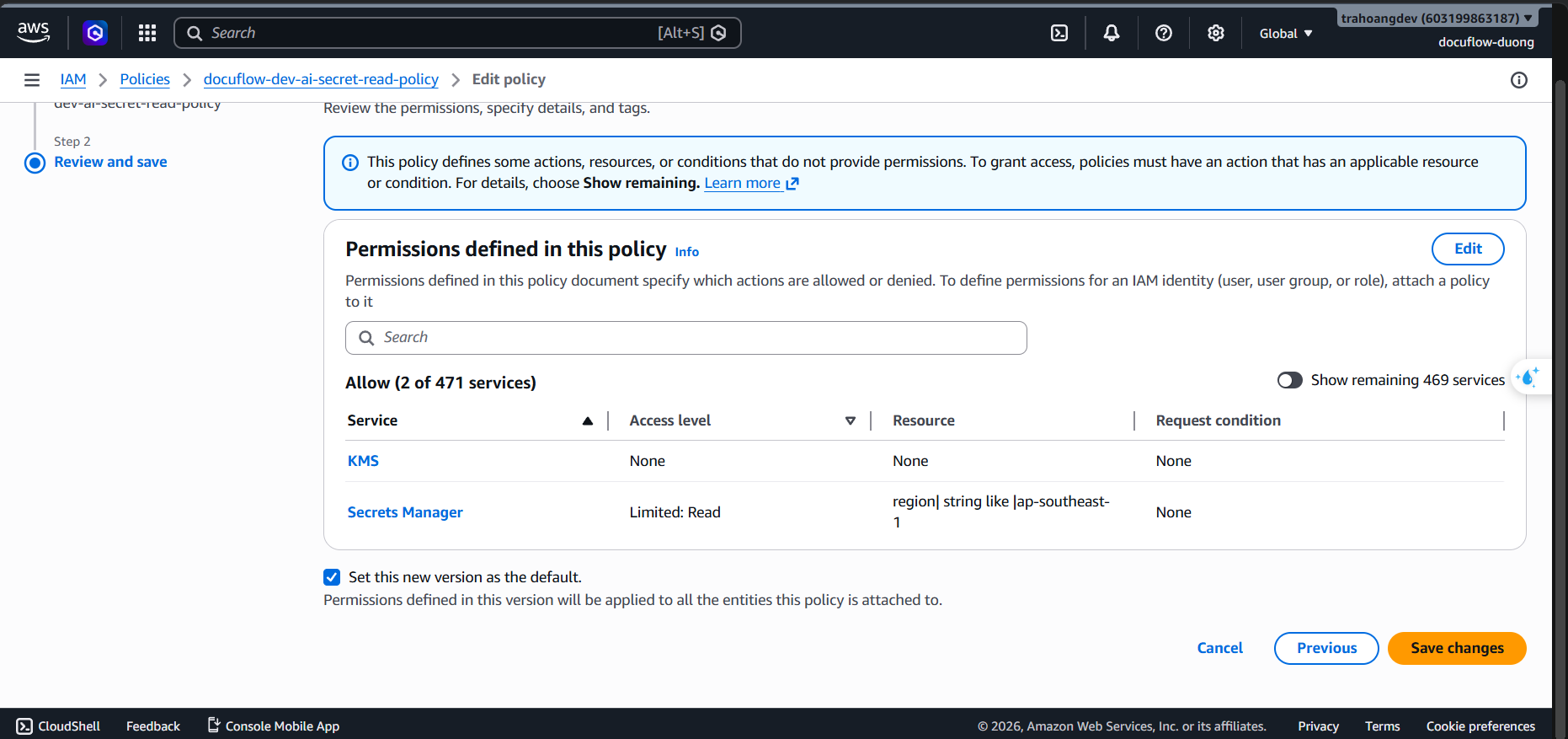Screen dimensions: 1568x739
Task: Select the Review and save step radio
Action: (35, 163)
